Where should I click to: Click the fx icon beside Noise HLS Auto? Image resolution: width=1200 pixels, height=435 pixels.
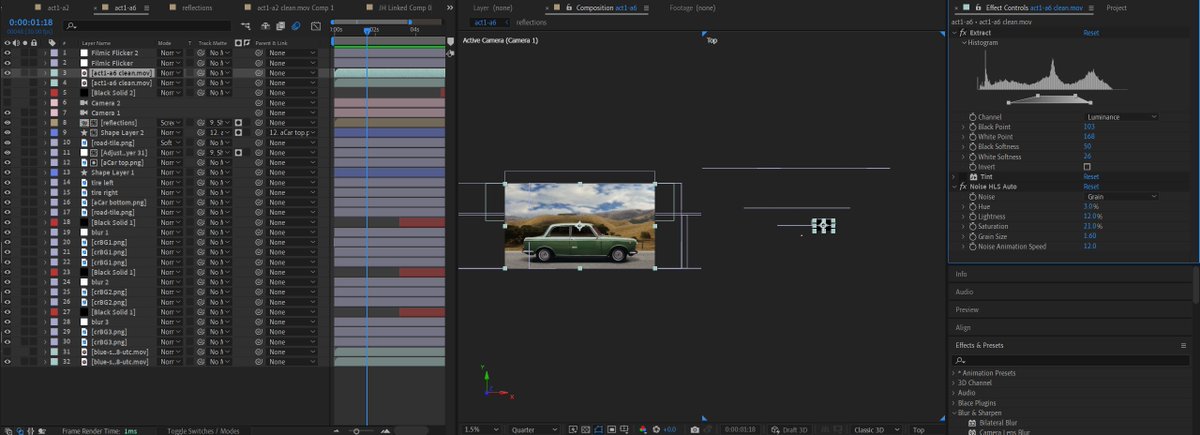tap(963, 186)
